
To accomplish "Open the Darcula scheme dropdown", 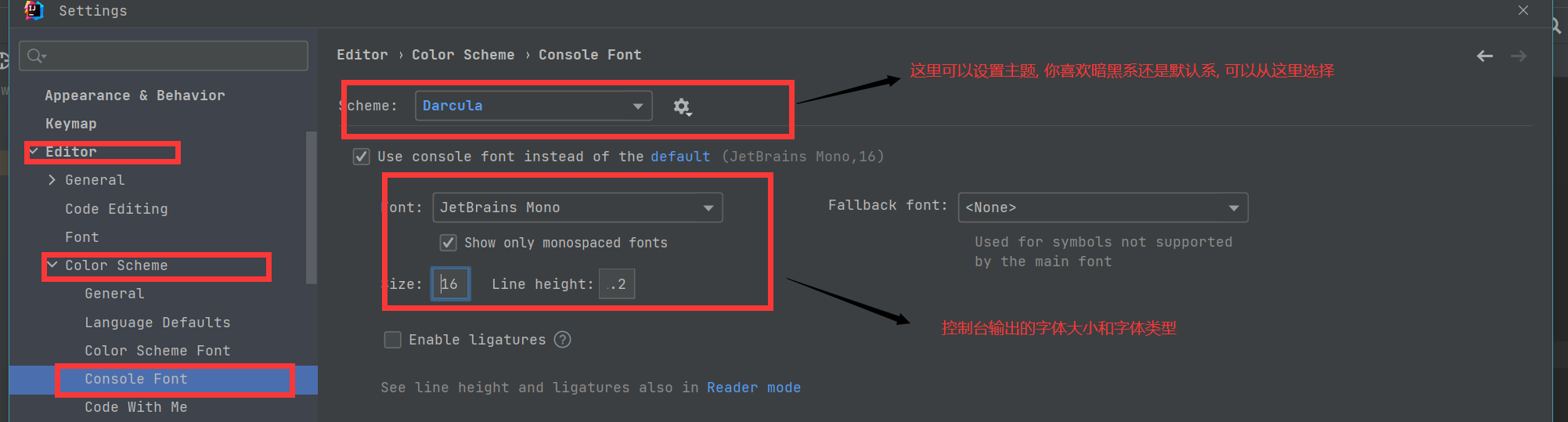I will (534, 106).
